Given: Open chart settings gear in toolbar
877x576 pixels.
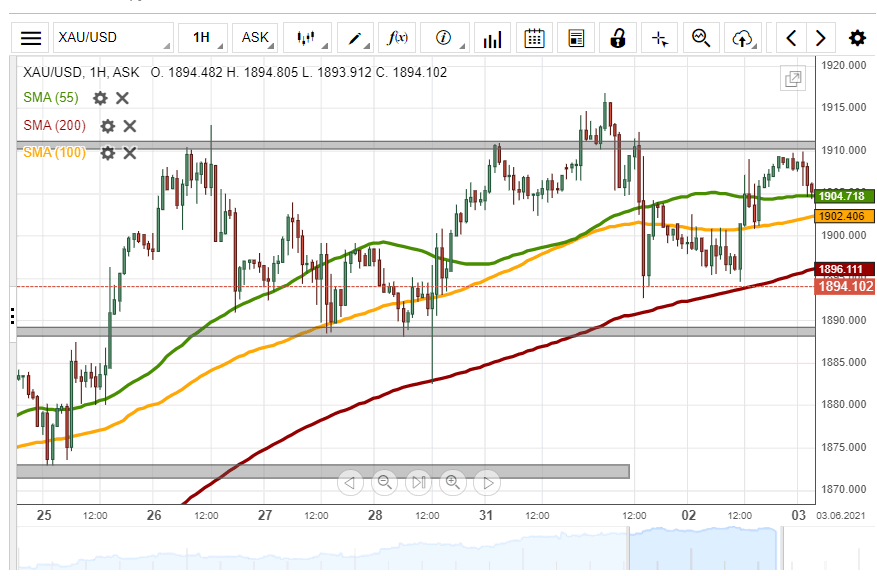Looking at the screenshot, I should pyautogui.click(x=857, y=38).
